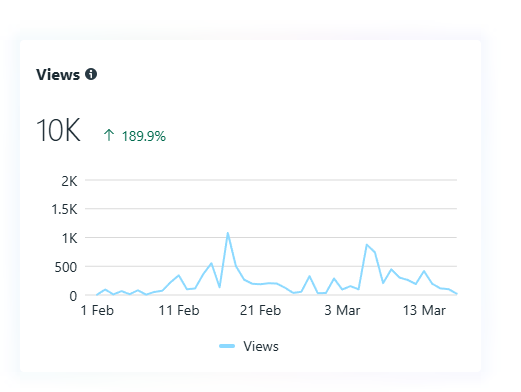Click the 21 Feb x-axis label
The width and height of the screenshot is (521, 392).
[x=261, y=310]
